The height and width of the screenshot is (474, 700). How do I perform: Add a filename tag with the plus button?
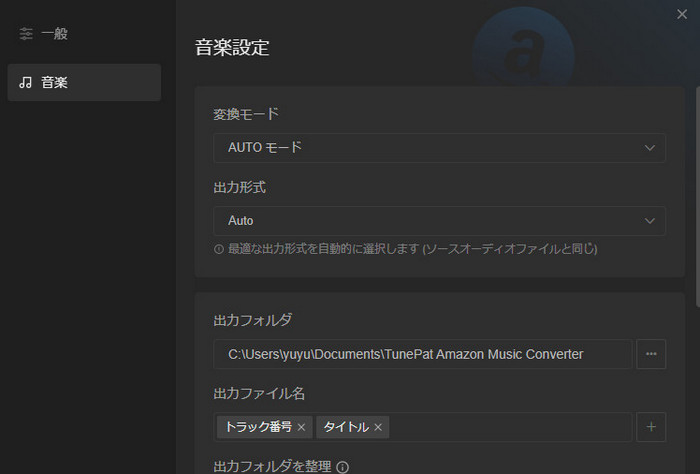(x=651, y=427)
